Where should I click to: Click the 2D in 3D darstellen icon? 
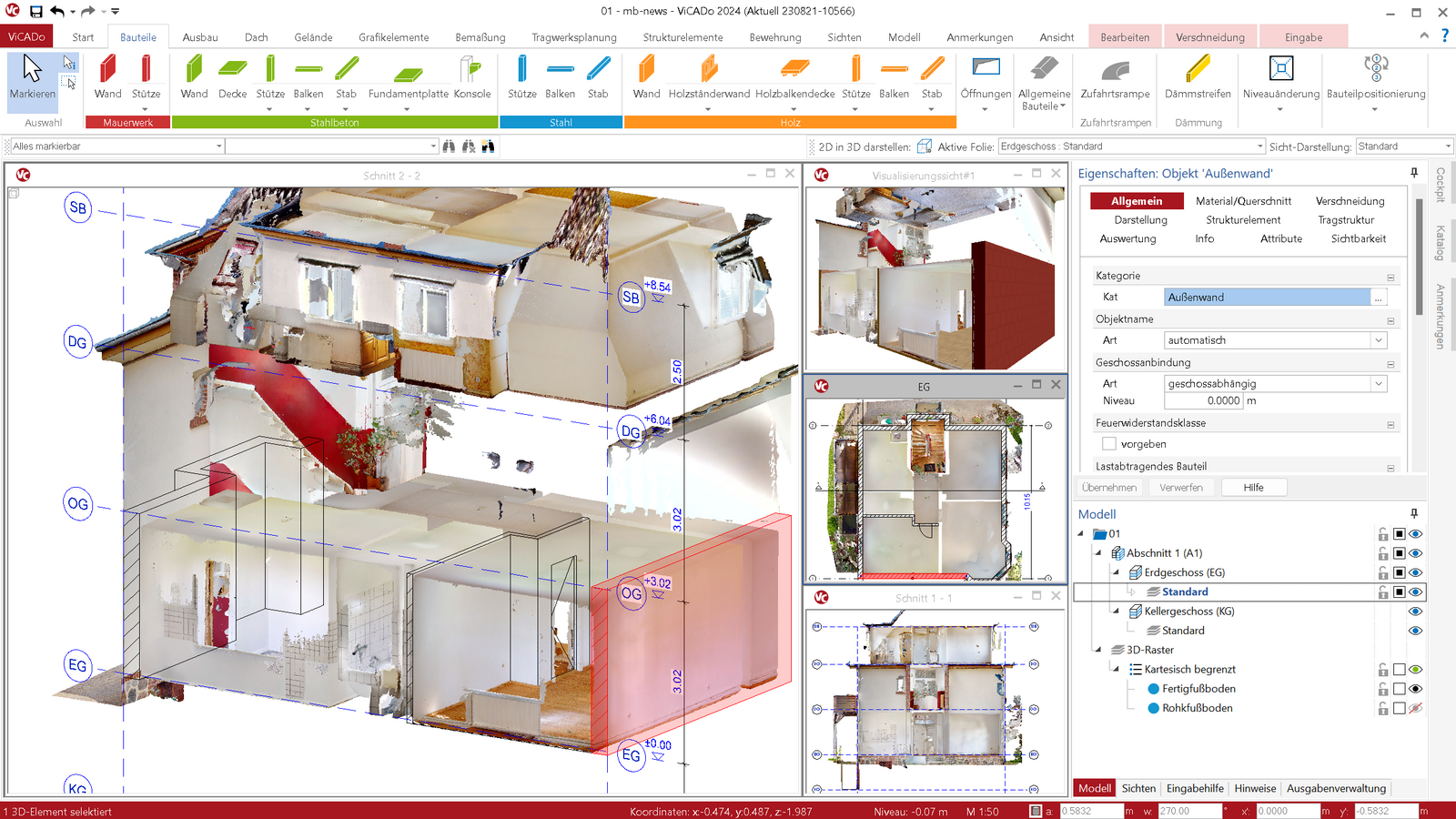pos(925,147)
